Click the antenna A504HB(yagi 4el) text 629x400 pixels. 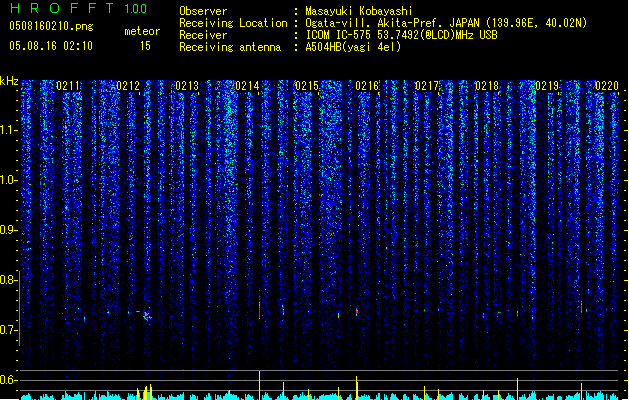(x=353, y=47)
